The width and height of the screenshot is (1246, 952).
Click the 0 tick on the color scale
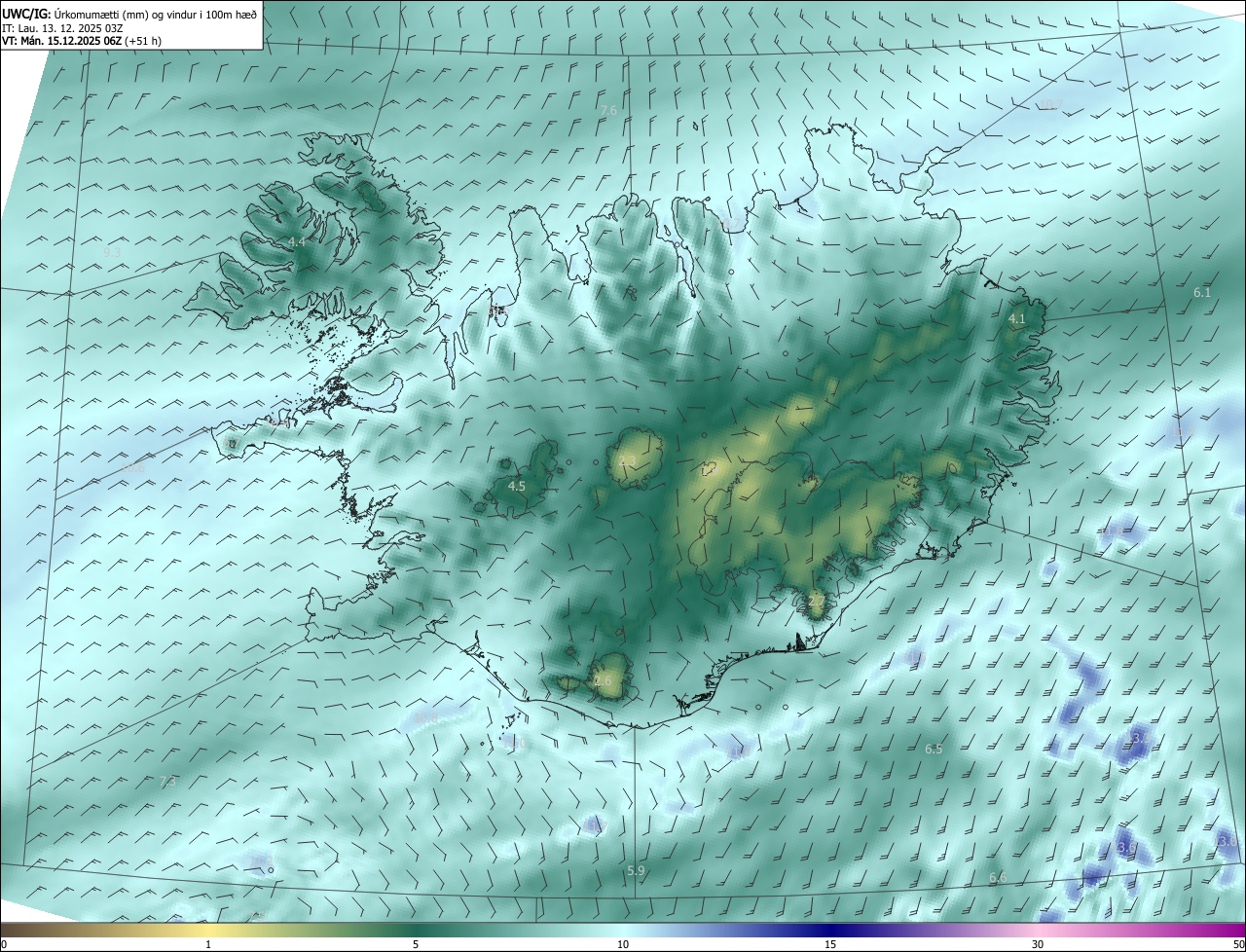point(4,944)
